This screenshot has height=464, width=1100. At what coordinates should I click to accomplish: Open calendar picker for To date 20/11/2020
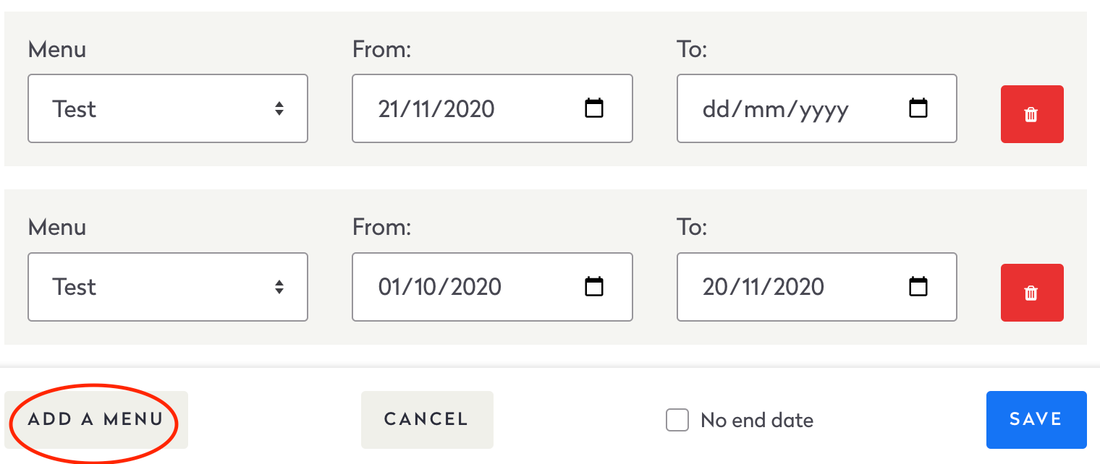click(918, 287)
